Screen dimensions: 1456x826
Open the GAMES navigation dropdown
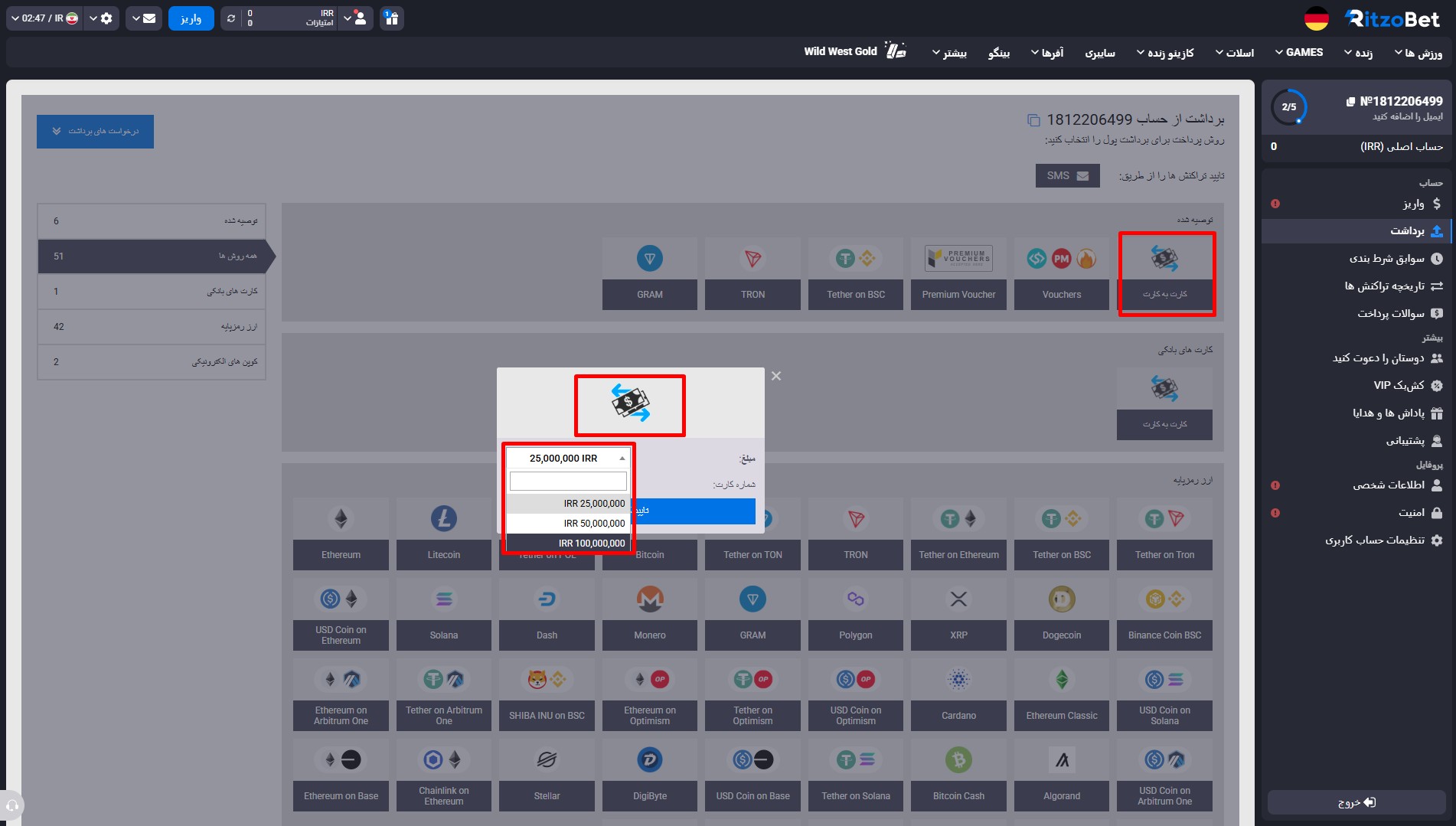[x=1299, y=53]
